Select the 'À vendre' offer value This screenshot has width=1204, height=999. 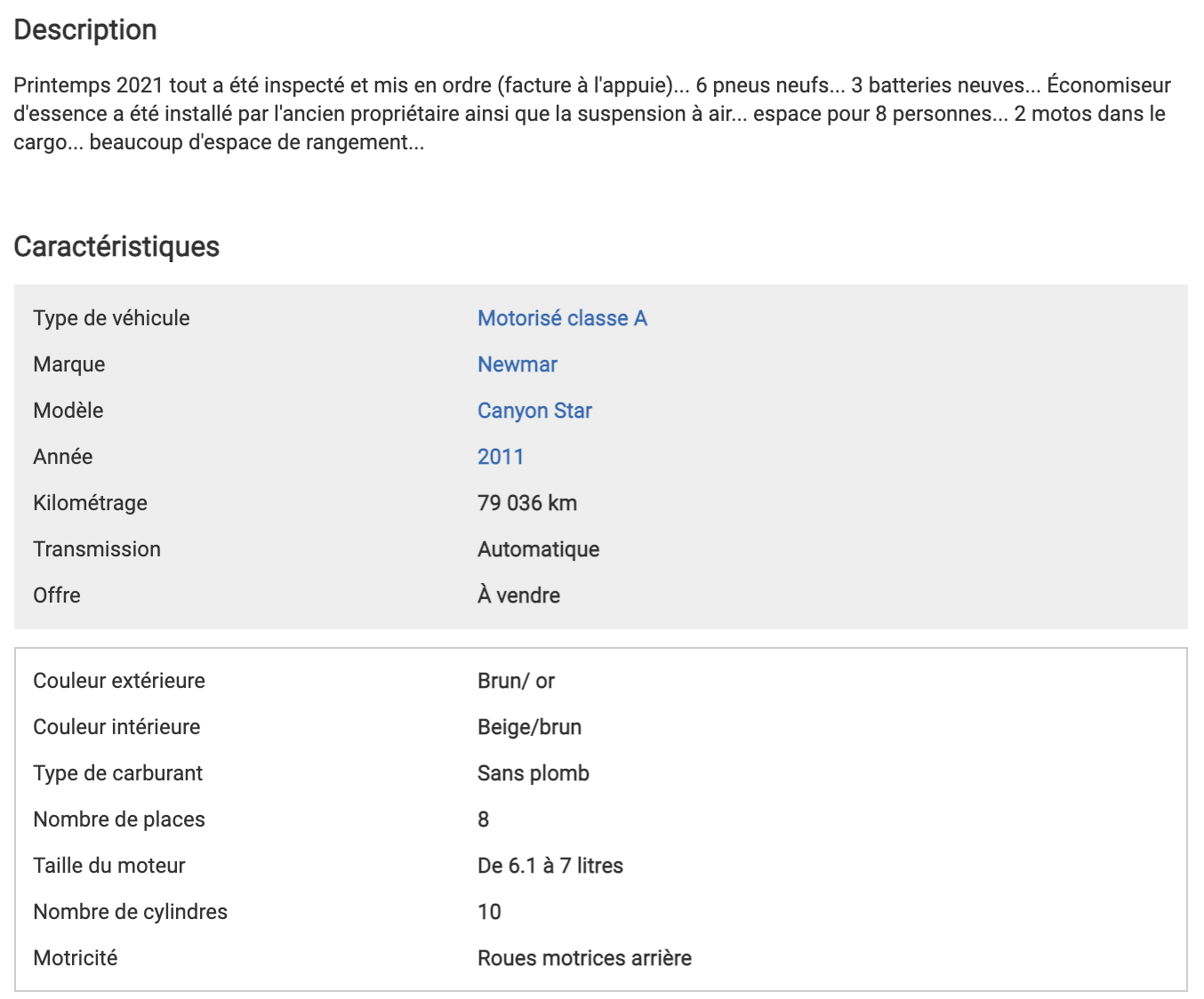518,595
